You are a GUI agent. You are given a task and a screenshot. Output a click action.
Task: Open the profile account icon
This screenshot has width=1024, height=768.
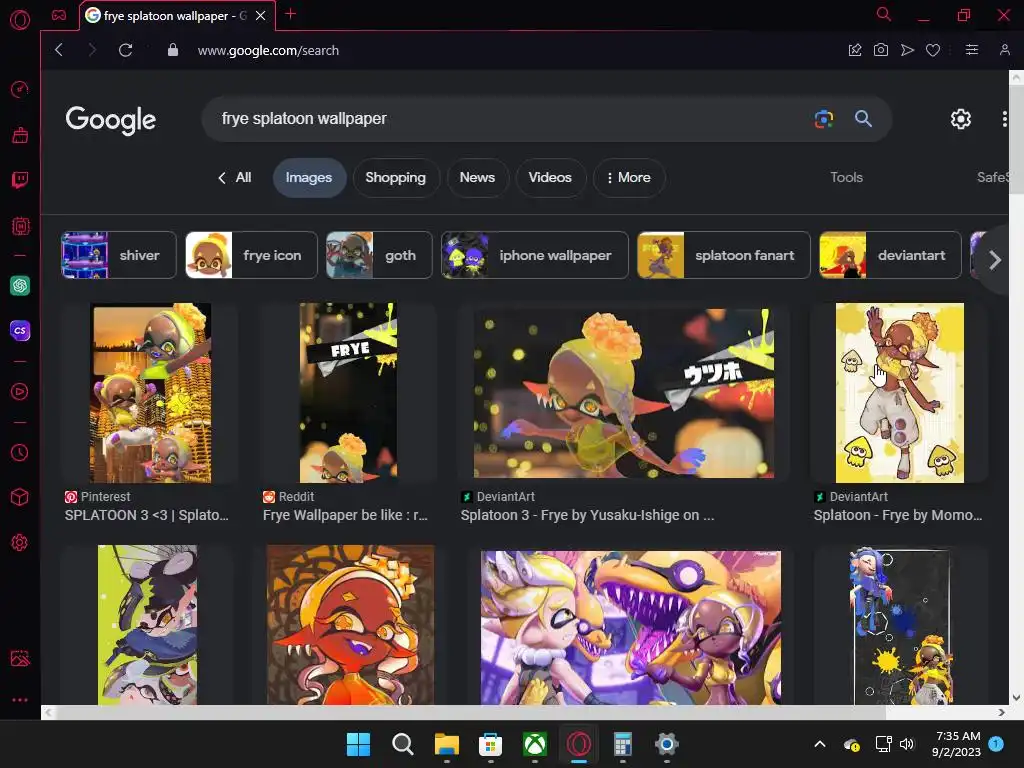(1004, 50)
